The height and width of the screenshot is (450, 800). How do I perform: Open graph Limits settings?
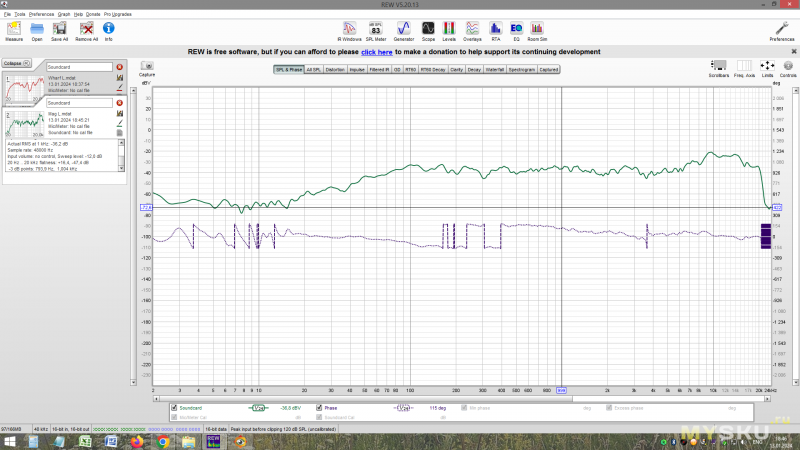(x=767, y=66)
